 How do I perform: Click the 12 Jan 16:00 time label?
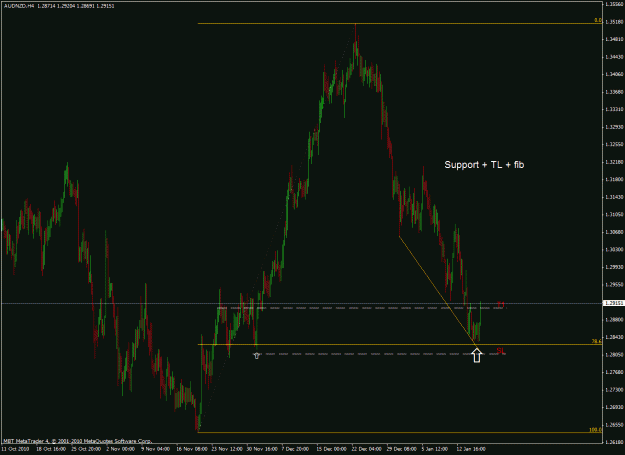(472, 449)
